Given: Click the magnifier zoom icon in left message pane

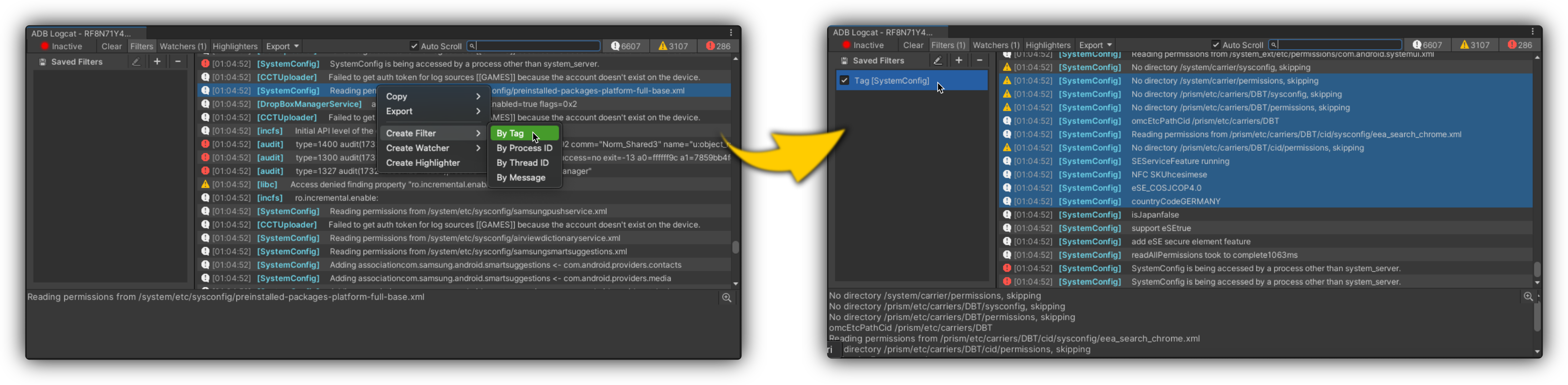Looking at the screenshot, I should point(726,298).
